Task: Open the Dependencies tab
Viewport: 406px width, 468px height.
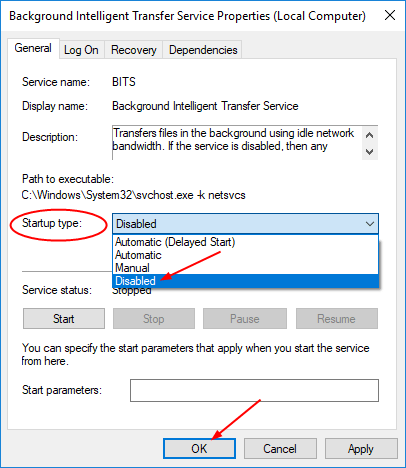Action: (203, 50)
